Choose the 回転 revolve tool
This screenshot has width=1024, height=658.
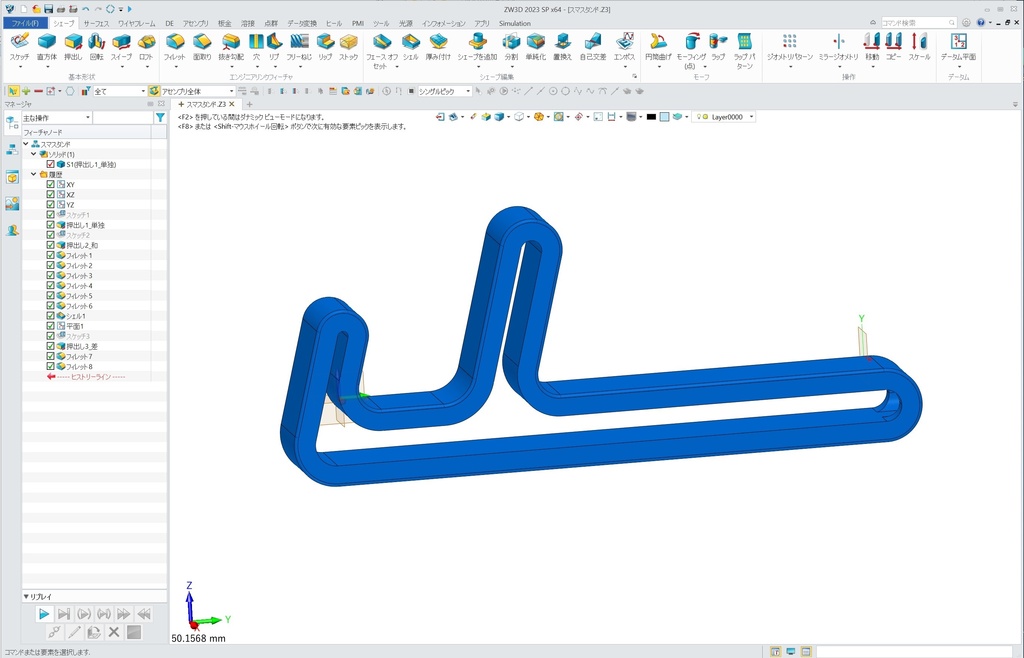97,47
